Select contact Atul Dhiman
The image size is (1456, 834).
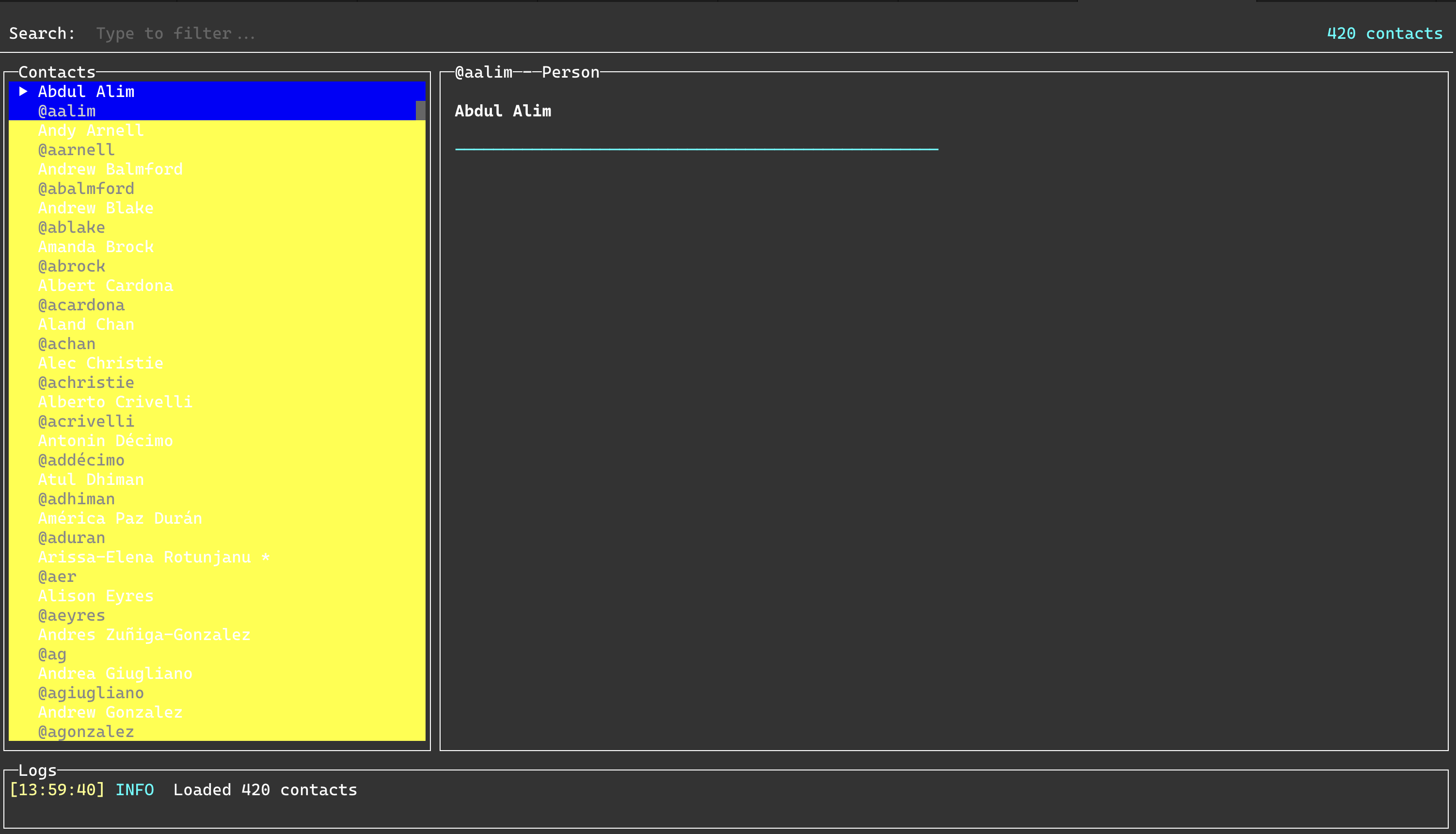pos(91,480)
